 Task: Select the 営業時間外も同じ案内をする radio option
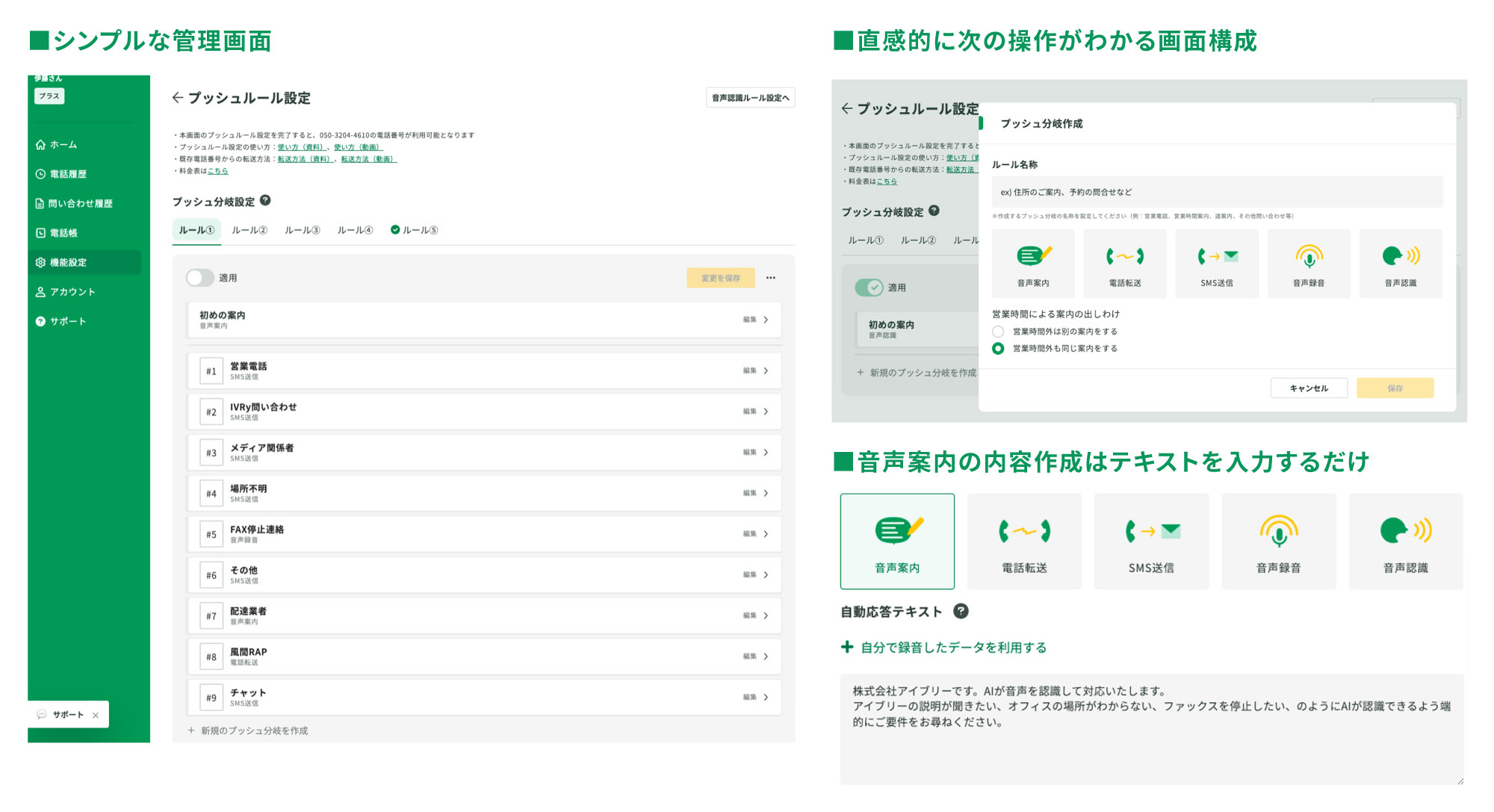tap(998, 348)
